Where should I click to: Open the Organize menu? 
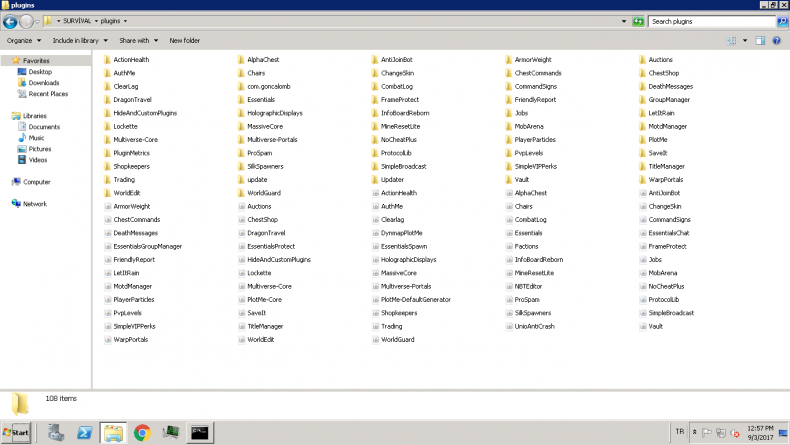(24, 40)
